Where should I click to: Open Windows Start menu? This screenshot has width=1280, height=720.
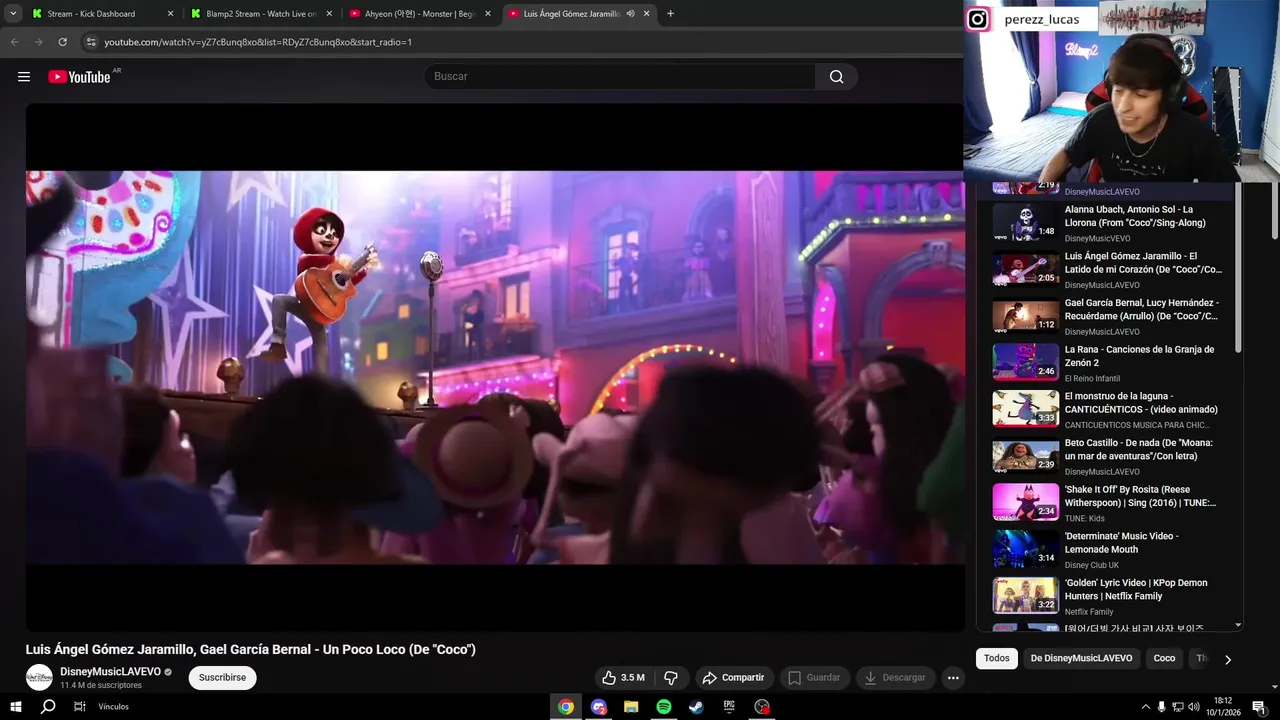15,707
